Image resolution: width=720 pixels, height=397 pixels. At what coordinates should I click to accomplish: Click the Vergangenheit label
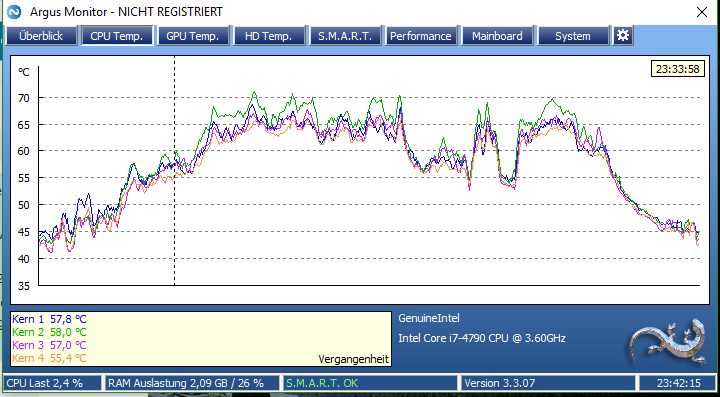click(x=353, y=359)
